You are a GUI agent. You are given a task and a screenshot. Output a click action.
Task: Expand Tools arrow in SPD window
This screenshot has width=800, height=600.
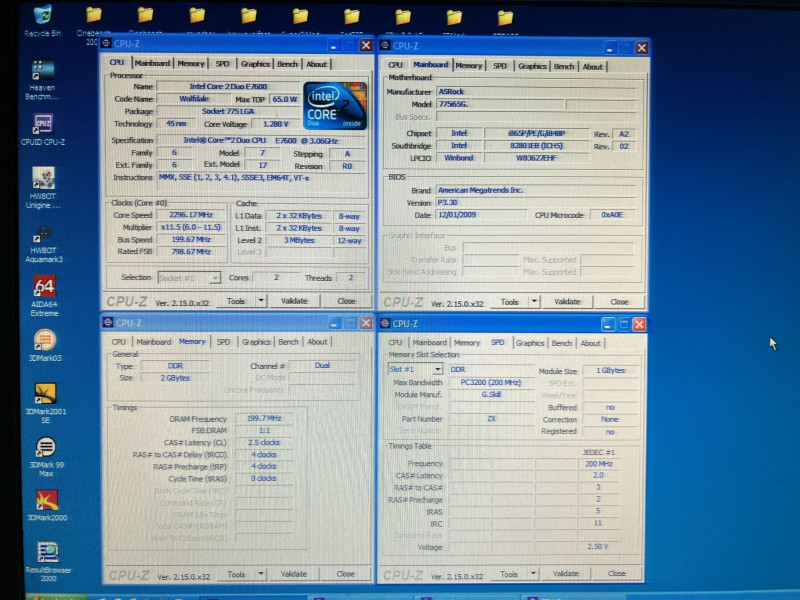click(533, 573)
